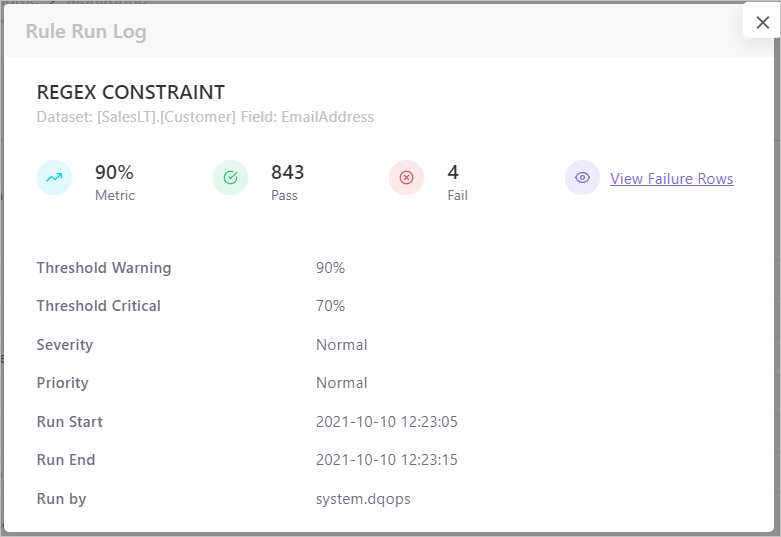
Task: Click the green Pass checkmark icon
Action: coord(230,178)
